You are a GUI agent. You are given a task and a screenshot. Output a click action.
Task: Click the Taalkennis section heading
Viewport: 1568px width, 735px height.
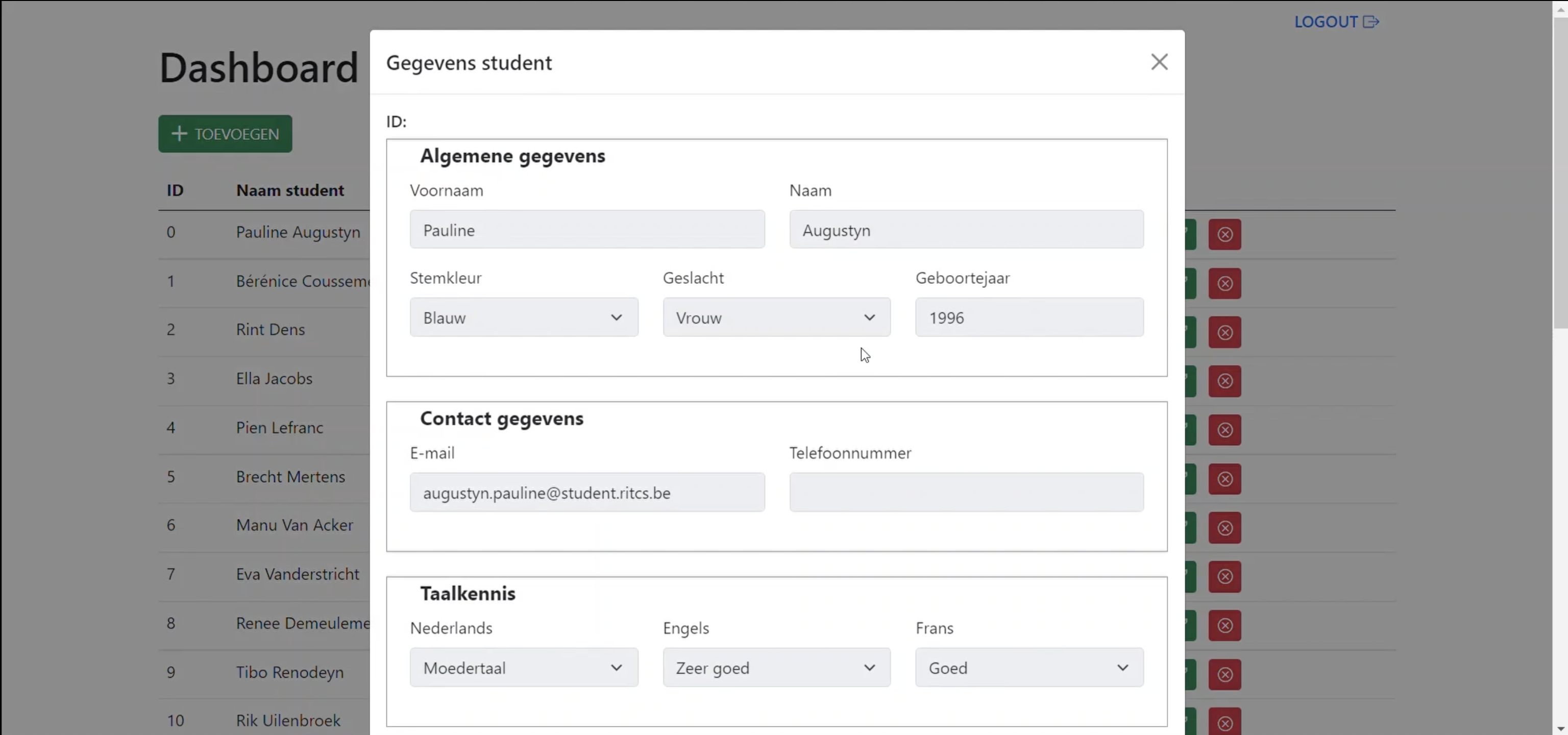point(468,594)
